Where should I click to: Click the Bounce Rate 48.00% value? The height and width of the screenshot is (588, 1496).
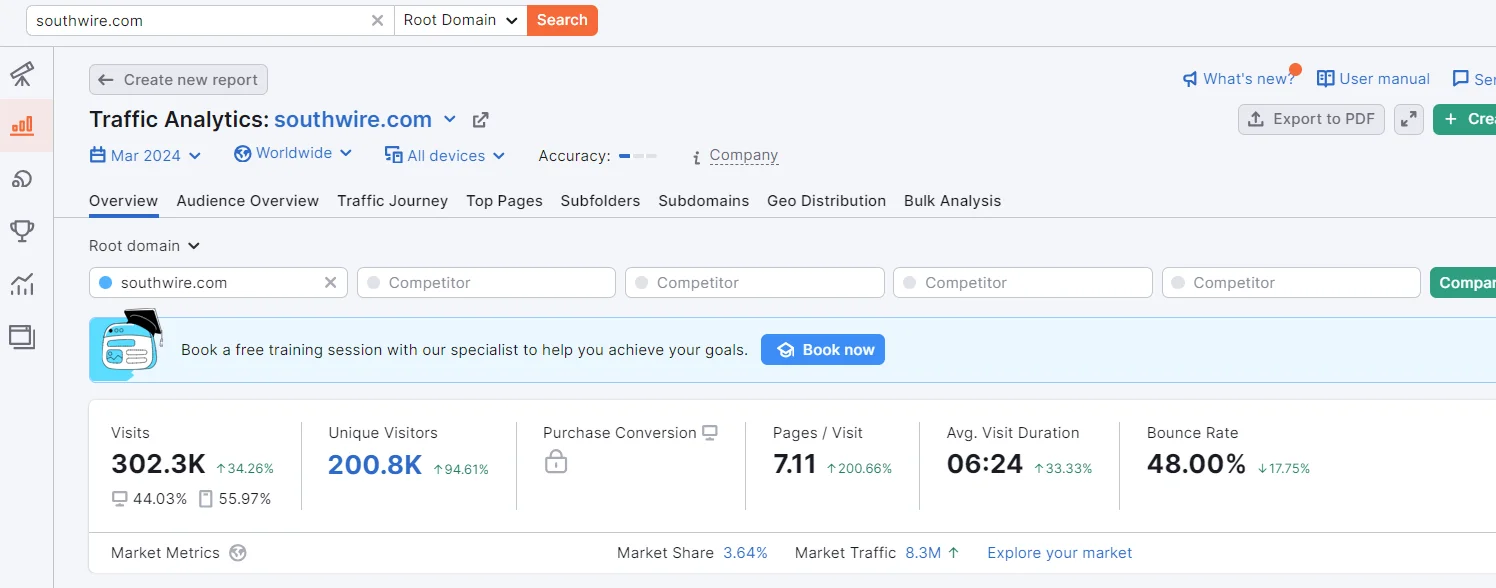pyautogui.click(x=1196, y=465)
